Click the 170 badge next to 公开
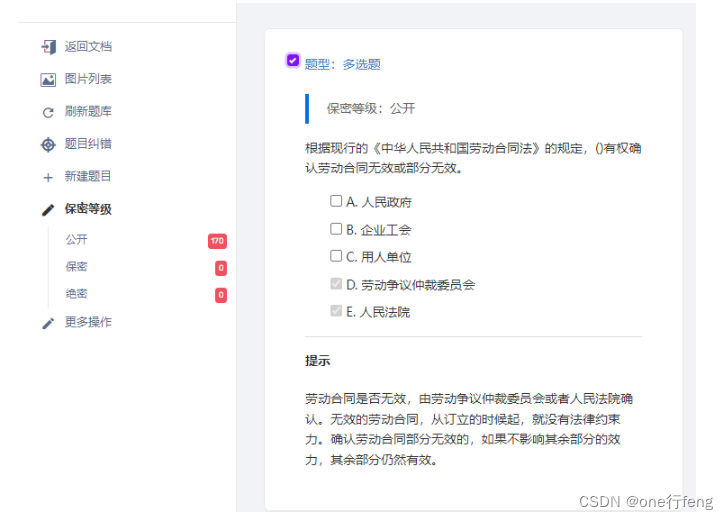 click(x=217, y=241)
